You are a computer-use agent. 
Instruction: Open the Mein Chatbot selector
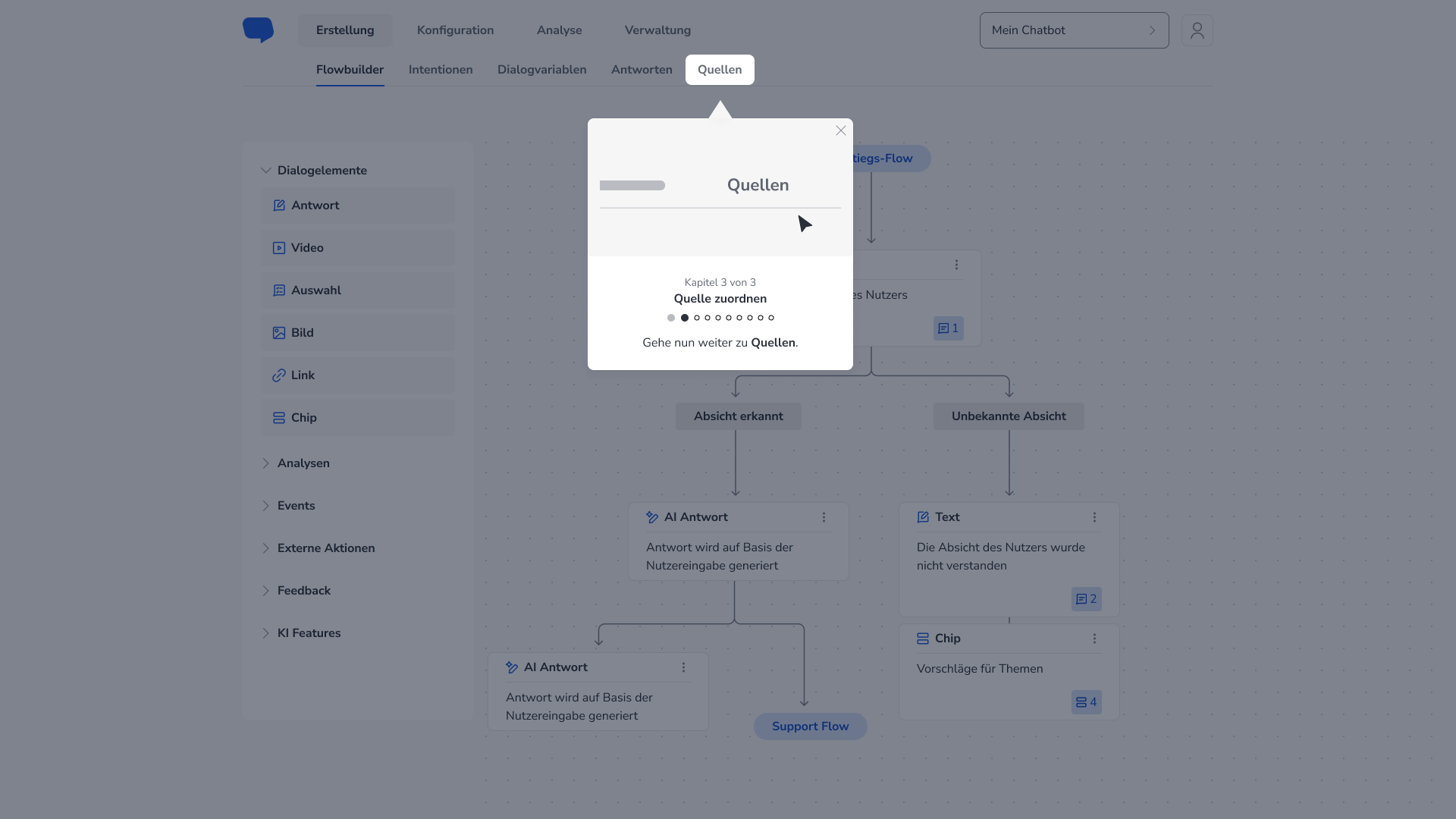tap(1073, 30)
